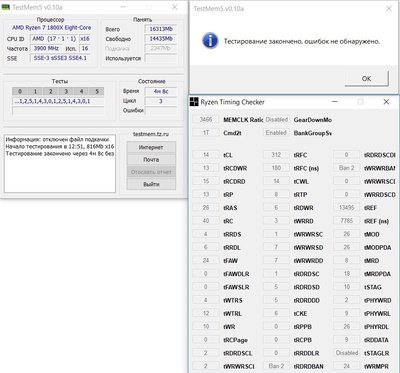Viewport: 400px width, 373px height.
Task: Close the test finished dialog
Action: 389,9
